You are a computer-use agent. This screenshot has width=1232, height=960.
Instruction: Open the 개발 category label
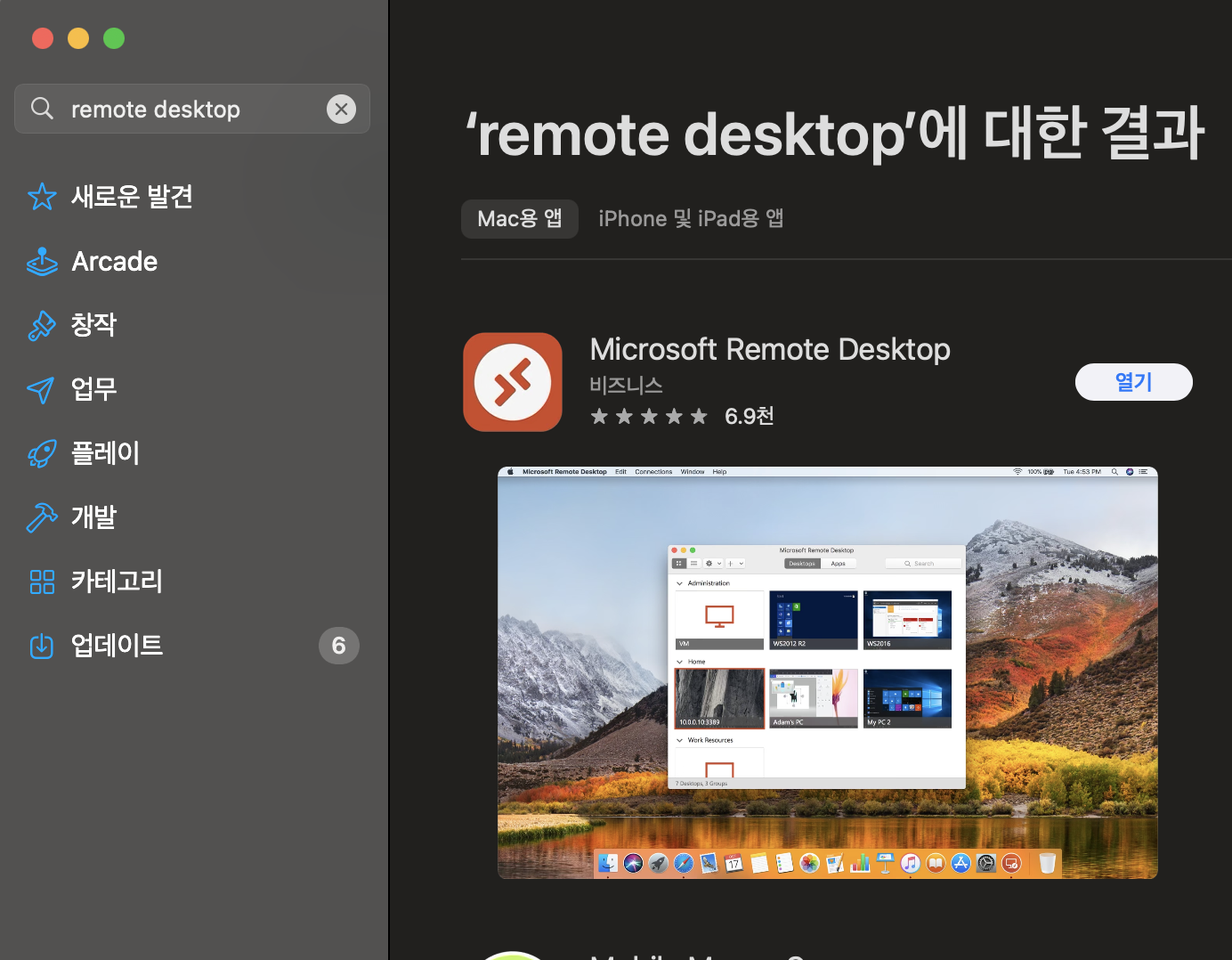coord(93,517)
